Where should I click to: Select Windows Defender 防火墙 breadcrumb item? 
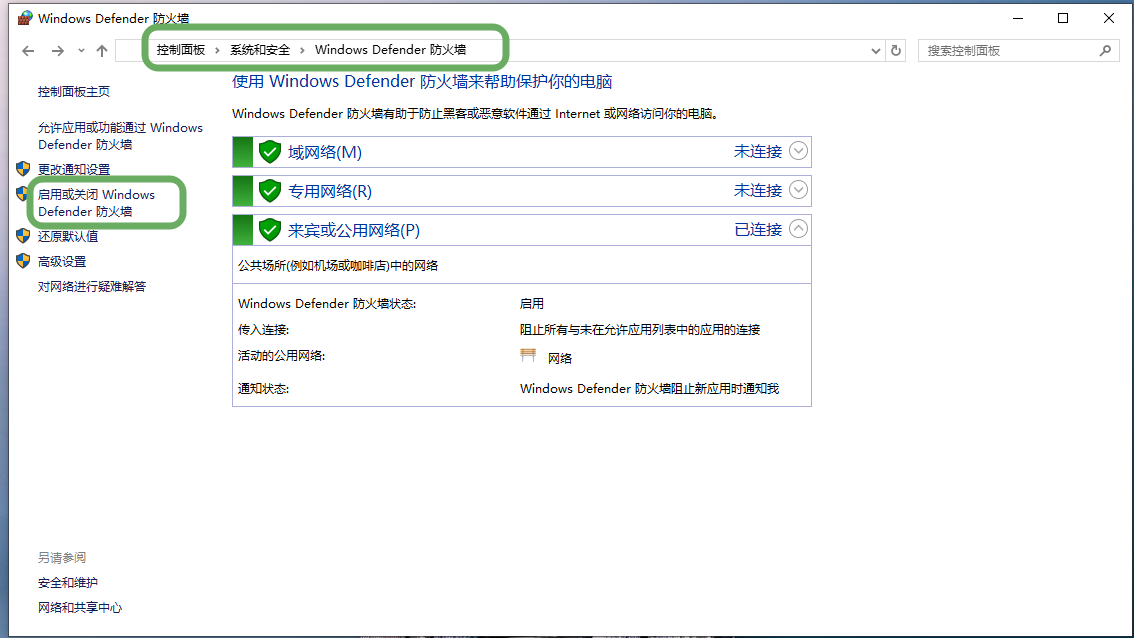tap(391, 50)
